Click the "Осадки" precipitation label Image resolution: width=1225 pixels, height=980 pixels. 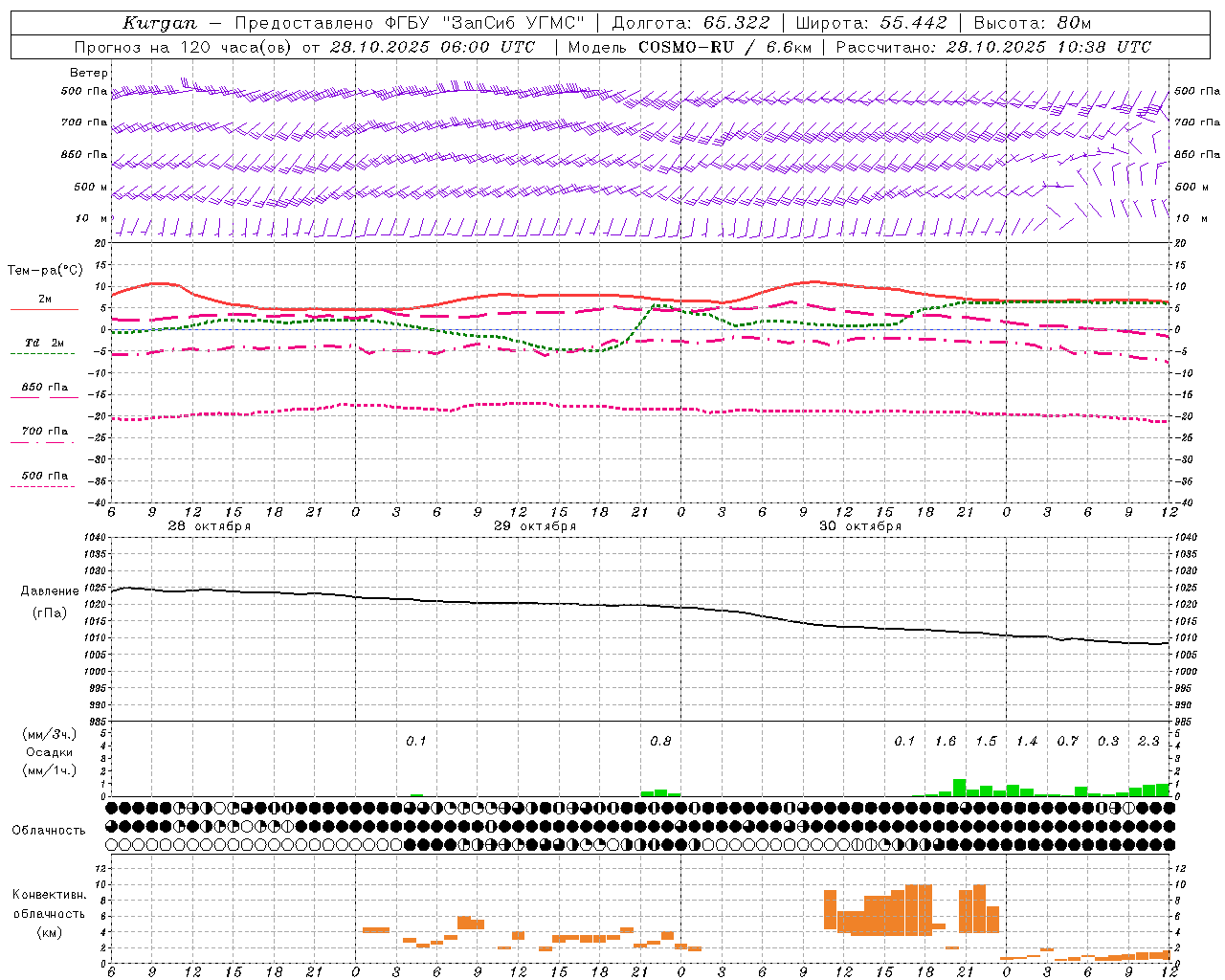[x=50, y=752]
